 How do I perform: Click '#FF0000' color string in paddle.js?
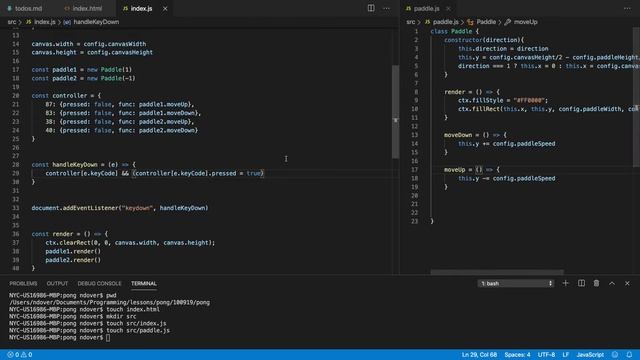pyautogui.click(x=529, y=100)
